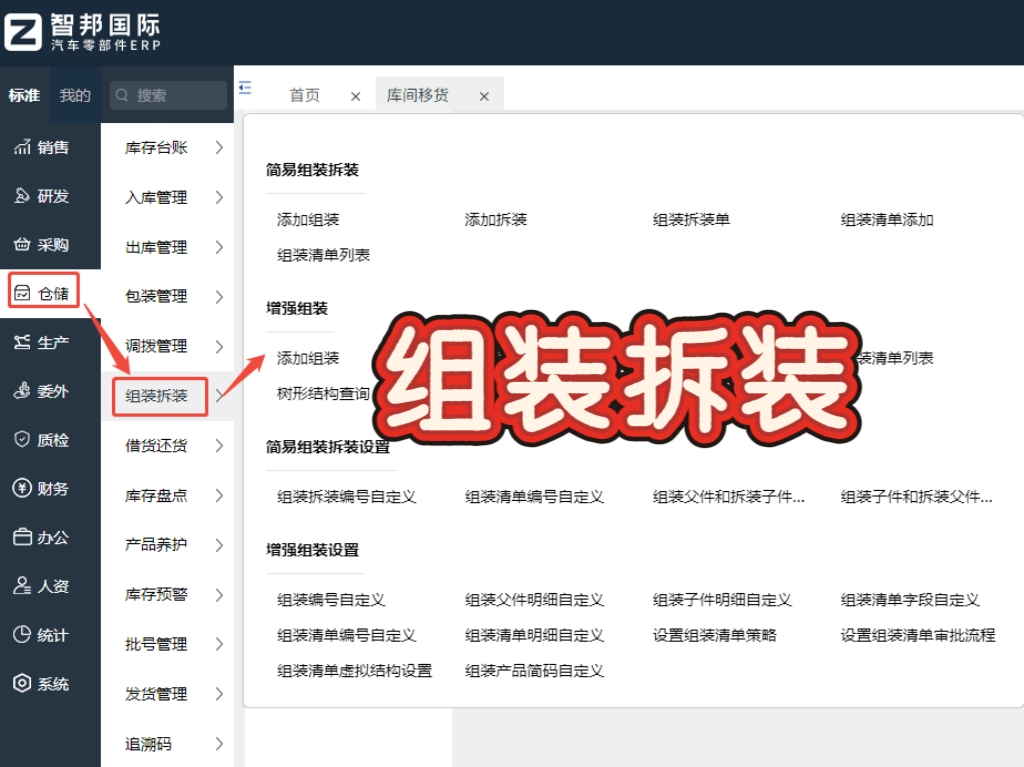The width and height of the screenshot is (1024, 767).
Task: Open the 批号管理 menu item
Action: click(x=157, y=644)
